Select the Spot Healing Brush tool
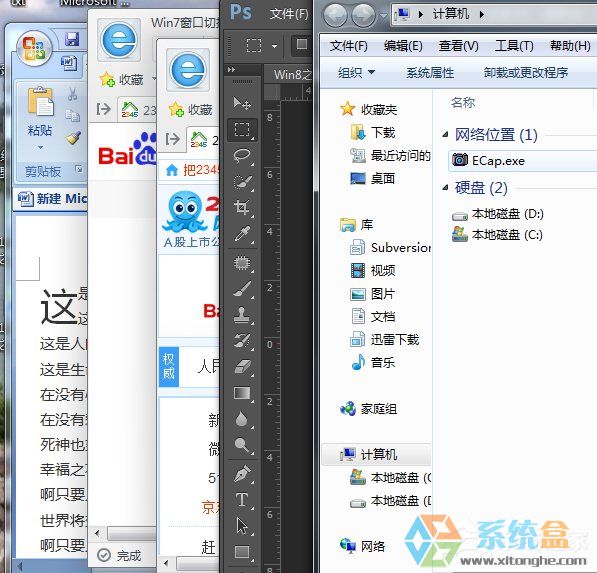597x573 pixels. pos(242,263)
